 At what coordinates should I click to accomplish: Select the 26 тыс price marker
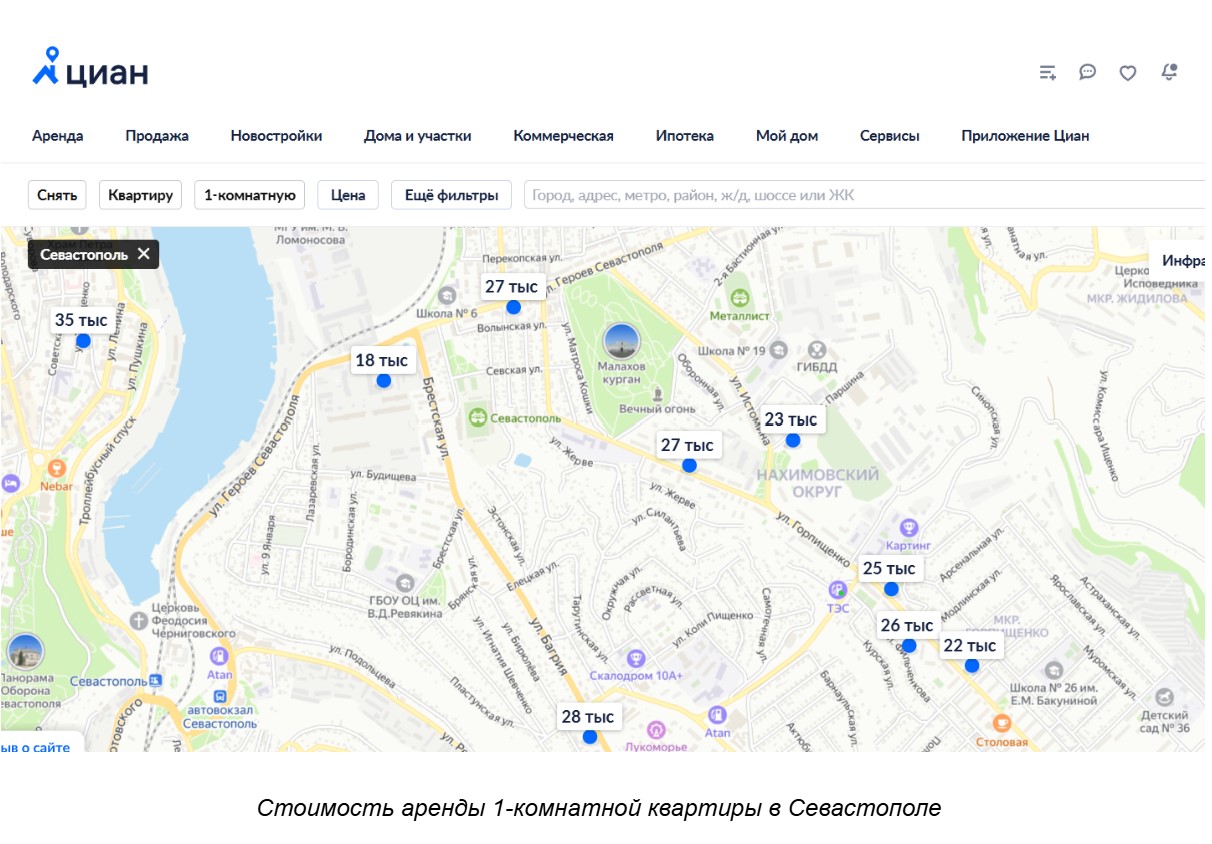pos(907,625)
